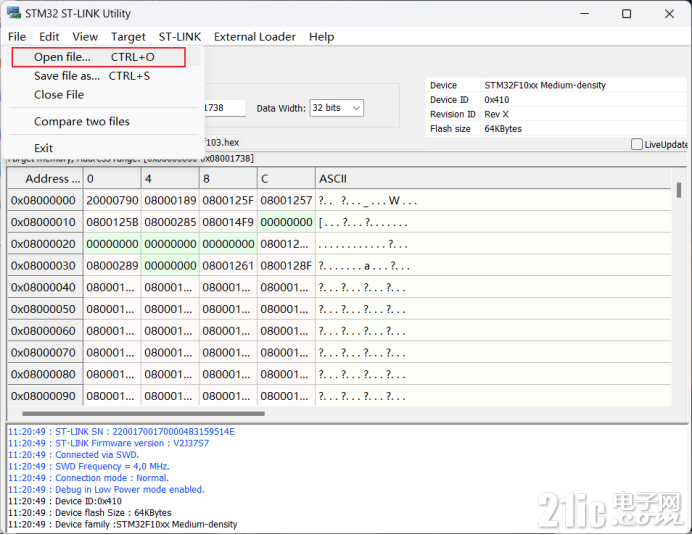Click cell value 08000289
Screen dimensions: 692x535
(x=112, y=266)
